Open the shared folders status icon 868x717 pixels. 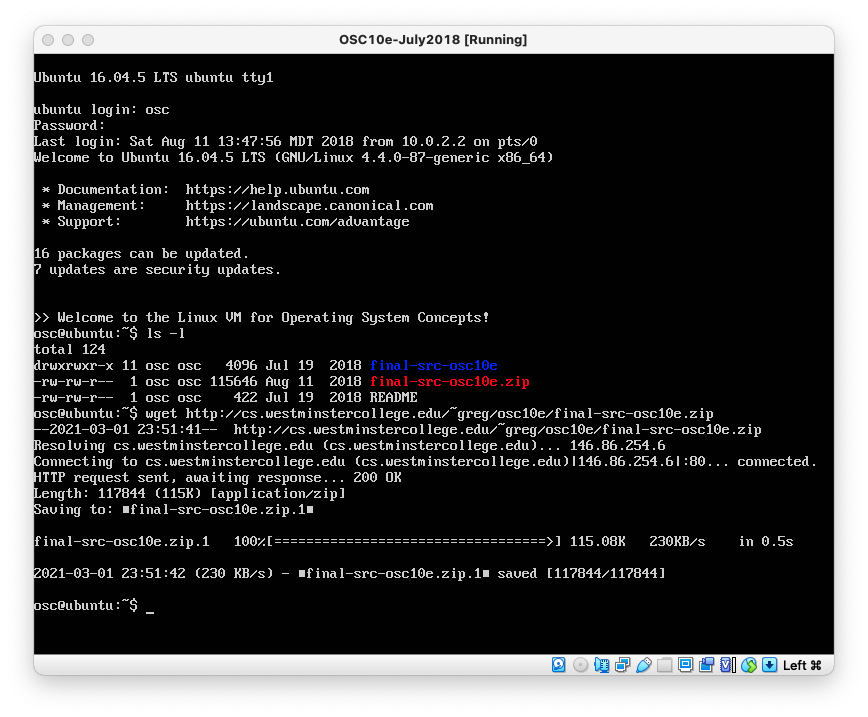tap(664, 665)
